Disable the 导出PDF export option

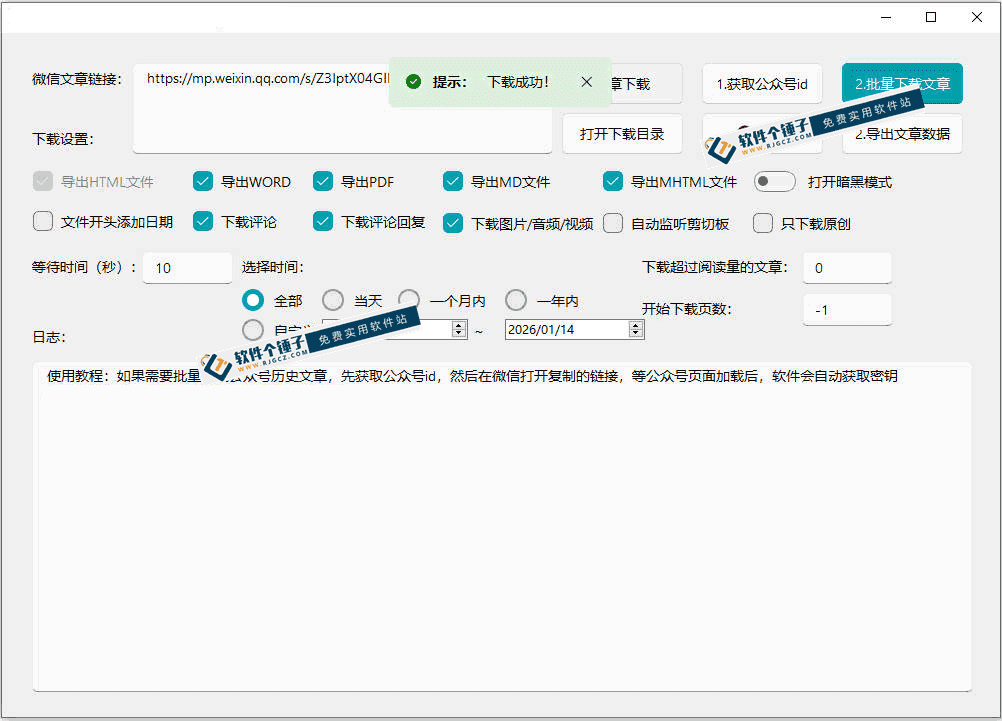tap(323, 182)
